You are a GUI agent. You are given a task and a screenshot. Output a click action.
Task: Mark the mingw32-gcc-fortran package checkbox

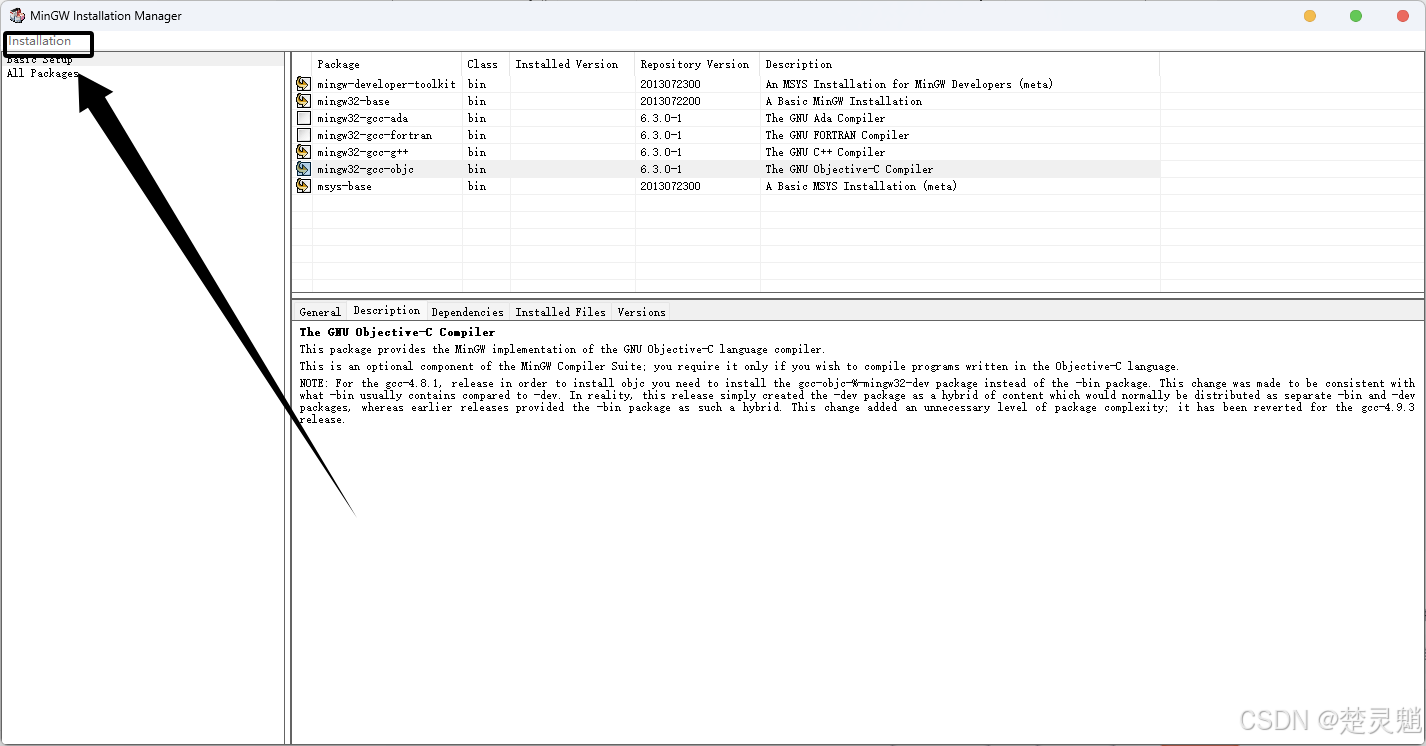(303, 135)
